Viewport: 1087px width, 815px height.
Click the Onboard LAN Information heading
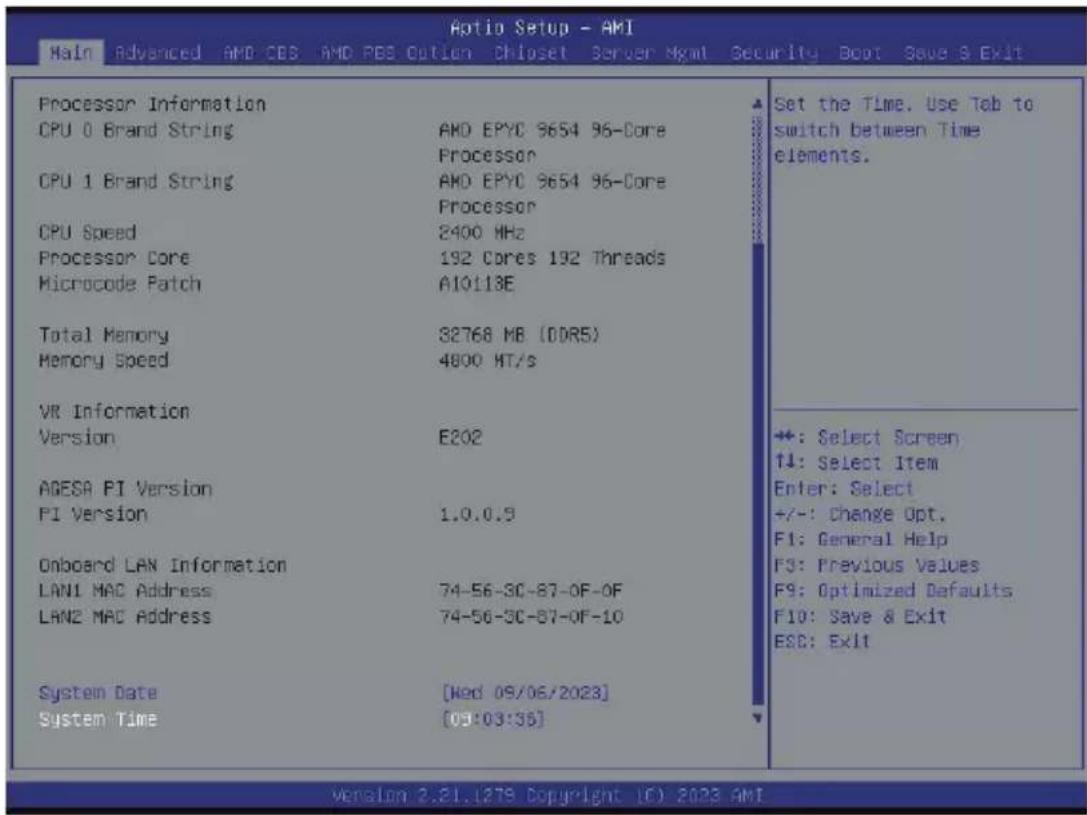163,566
